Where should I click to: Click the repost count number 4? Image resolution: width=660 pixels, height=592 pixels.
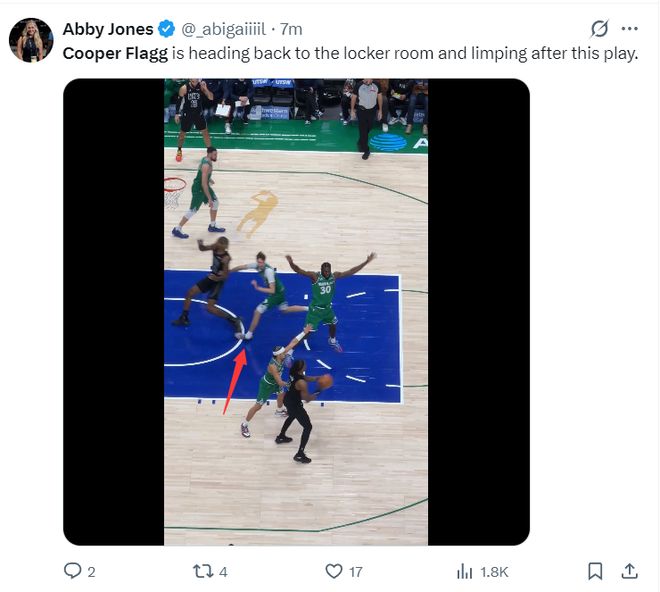tap(224, 572)
